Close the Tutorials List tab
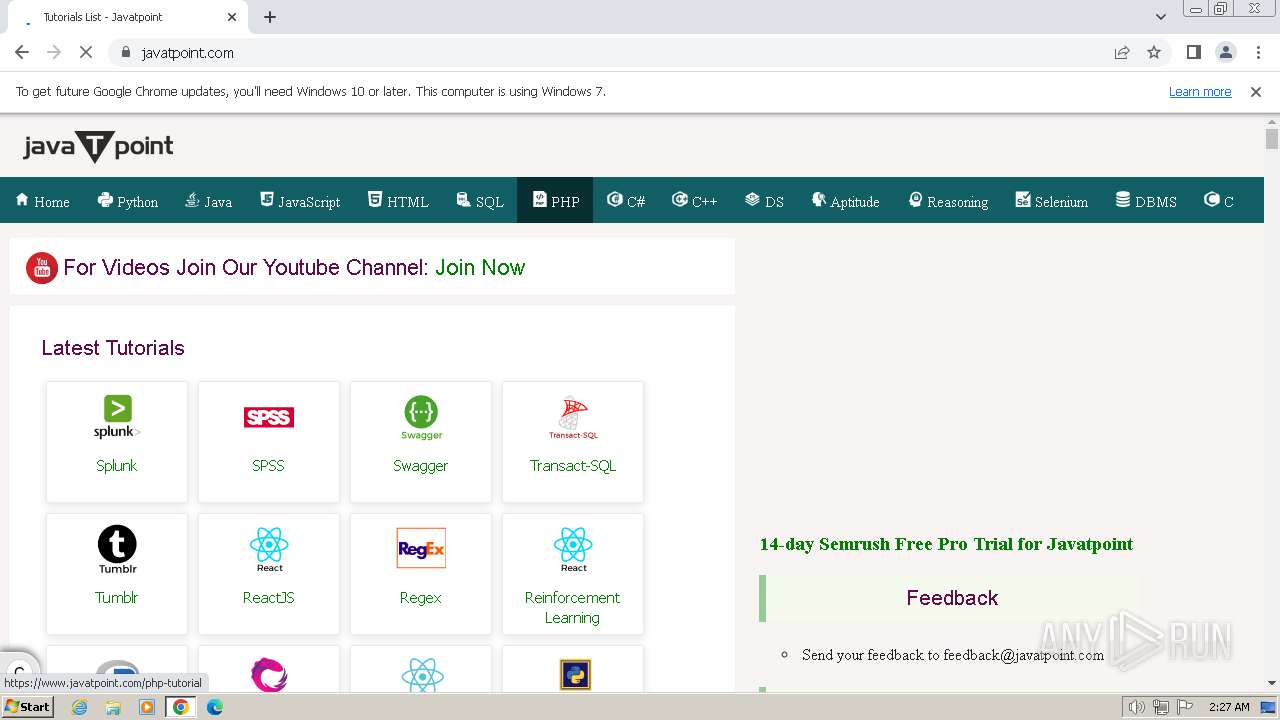1280x720 pixels. tap(232, 17)
